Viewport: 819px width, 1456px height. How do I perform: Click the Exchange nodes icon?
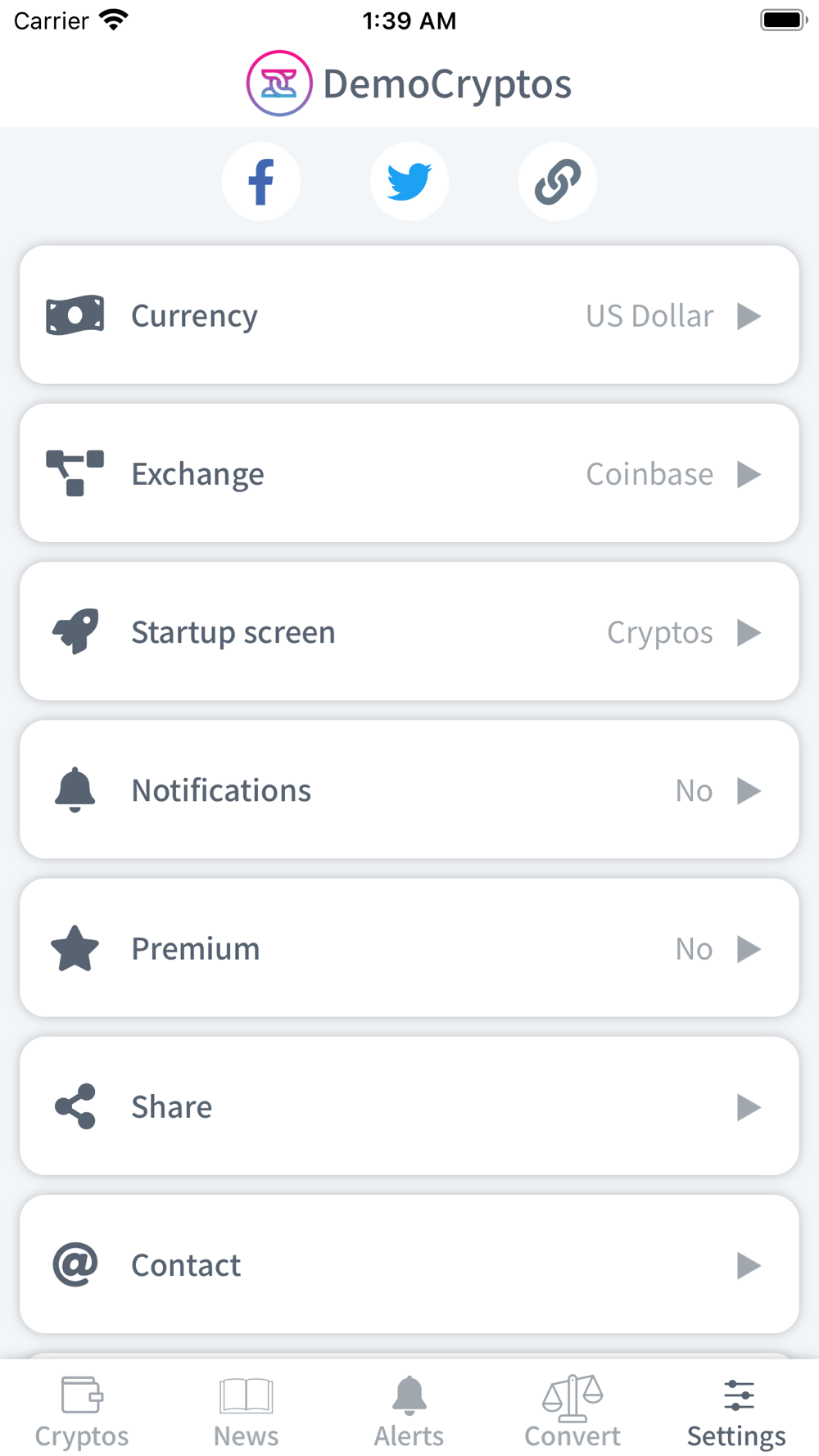(x=75, y=473)
